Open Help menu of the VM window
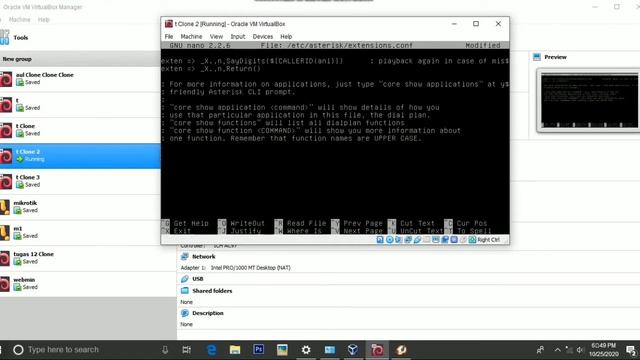The image size is (640, 360). tap(286, 36)
